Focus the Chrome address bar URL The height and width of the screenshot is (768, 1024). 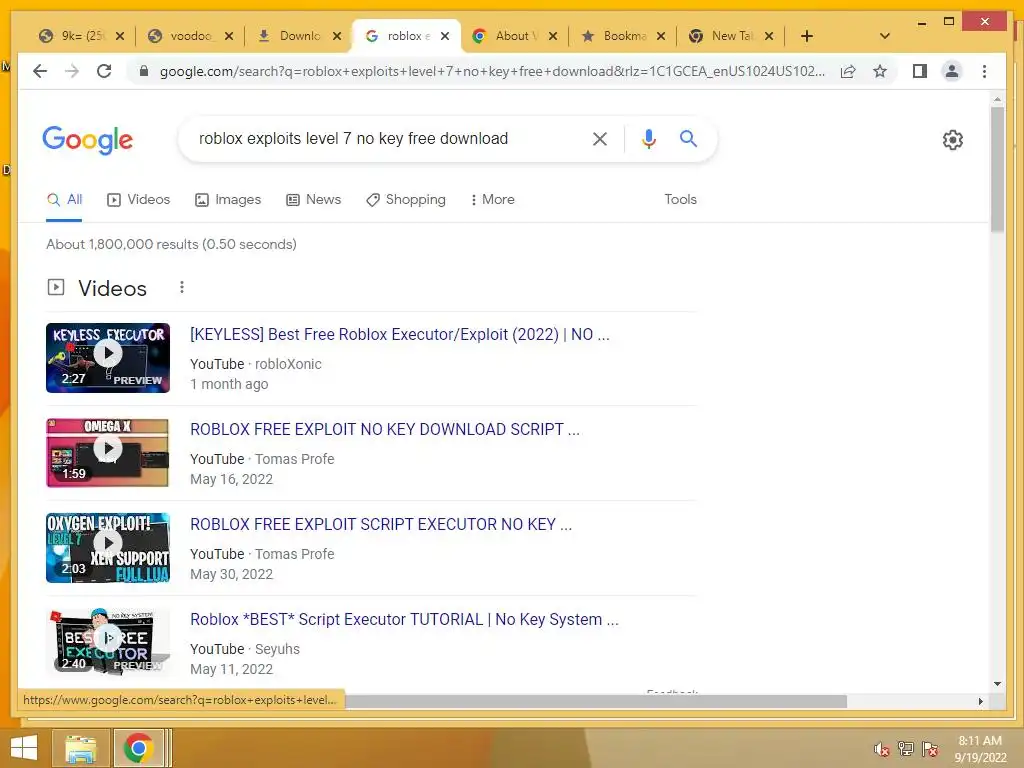click(x=492, y=71)
